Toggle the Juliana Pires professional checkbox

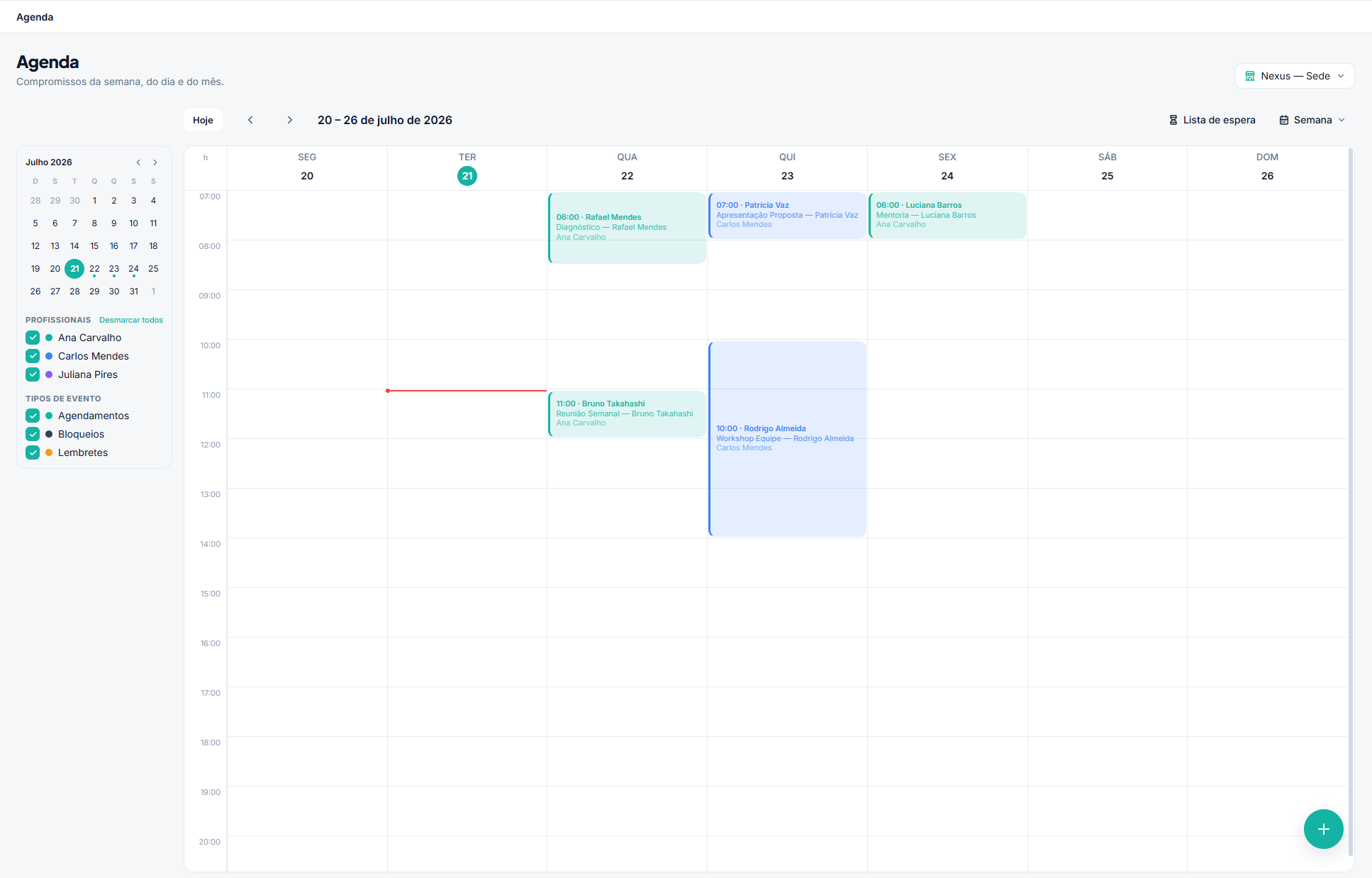pyautogui.click(x=33, y=374)
